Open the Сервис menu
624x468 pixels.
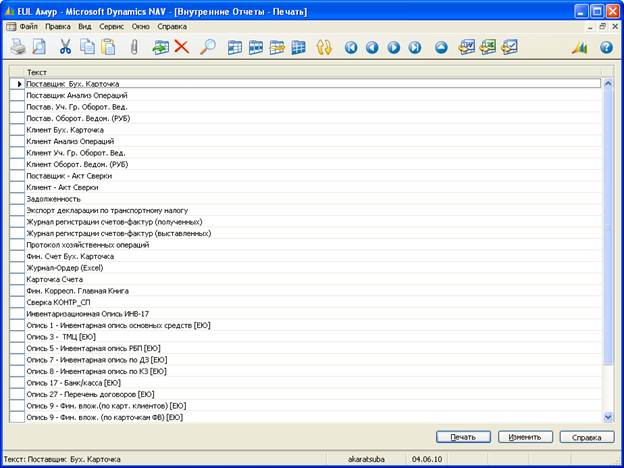[x=112, y=26]
